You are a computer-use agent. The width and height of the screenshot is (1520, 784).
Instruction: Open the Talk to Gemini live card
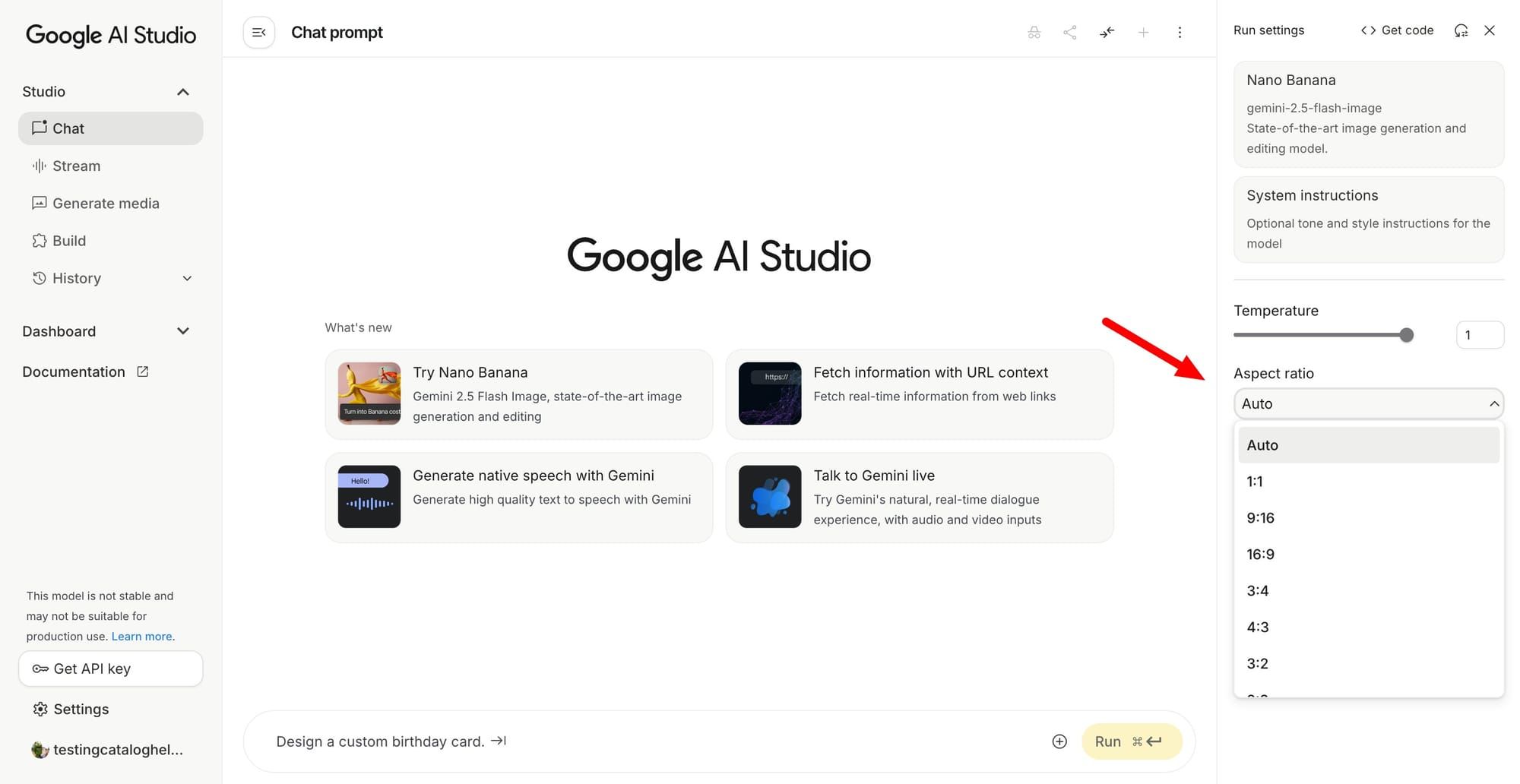click(920, 498)
